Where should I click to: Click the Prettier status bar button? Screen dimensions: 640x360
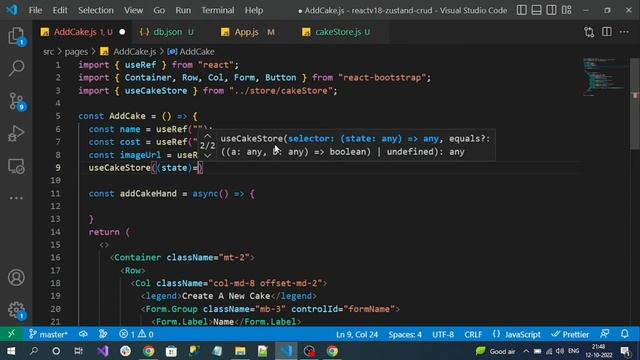(570, 334)
